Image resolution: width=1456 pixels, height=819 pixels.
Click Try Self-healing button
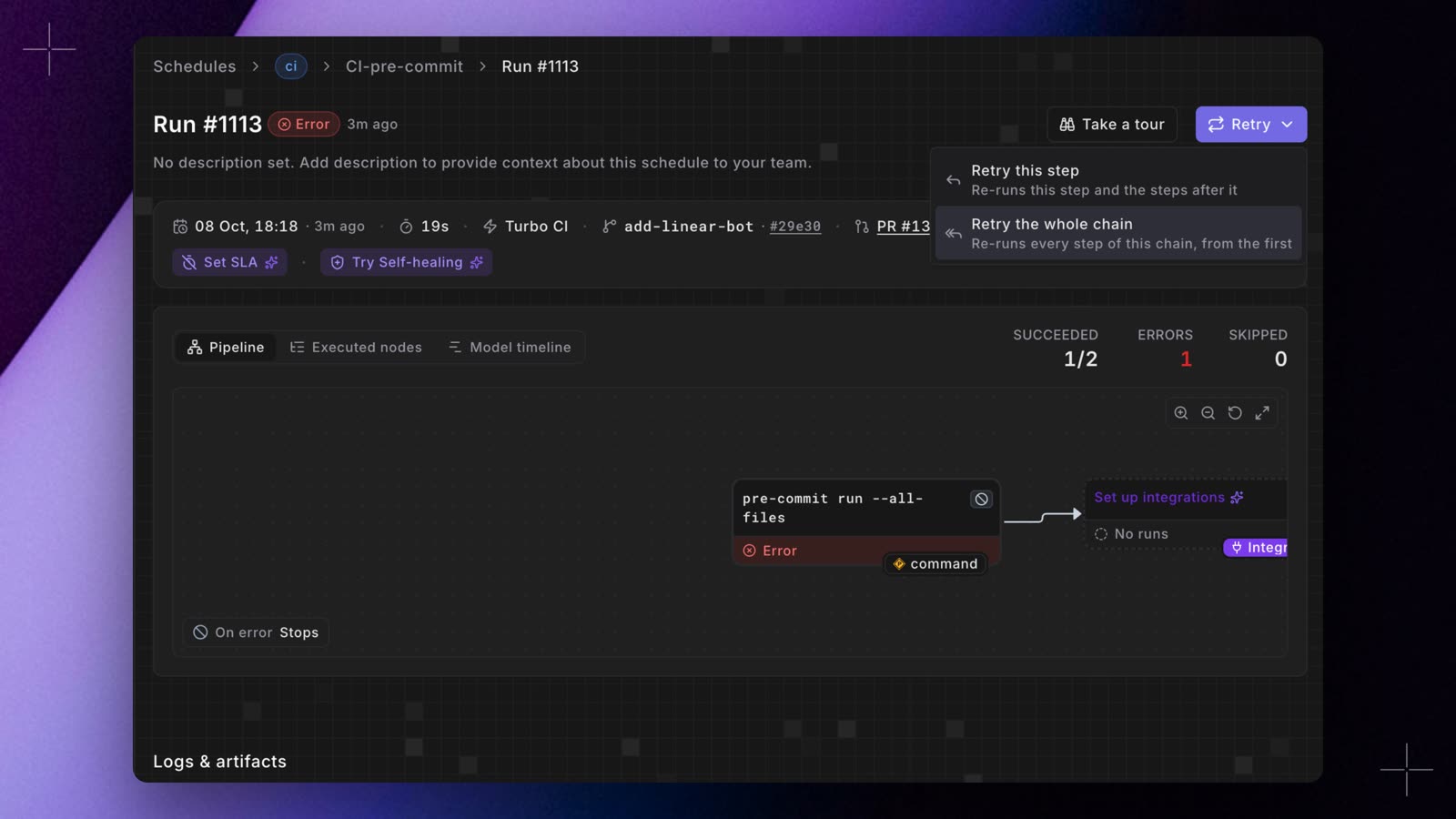pos(406,262)
